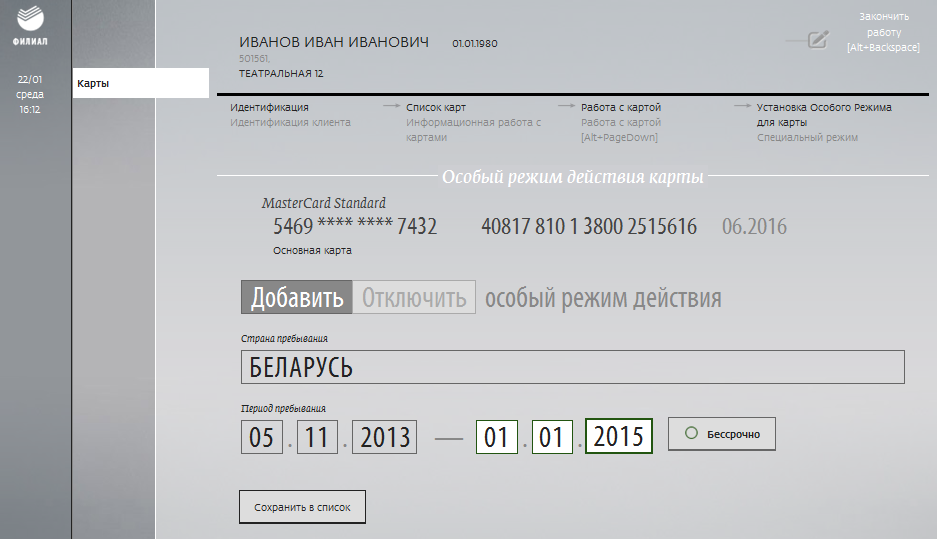937x539 pixels.
Task: Enable the Бессрочно option
Action: [722, 434]
